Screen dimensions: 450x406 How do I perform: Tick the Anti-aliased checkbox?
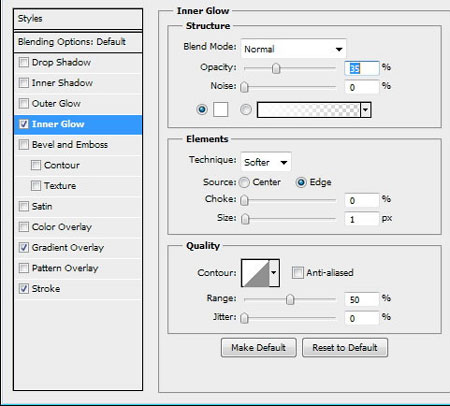298,273
